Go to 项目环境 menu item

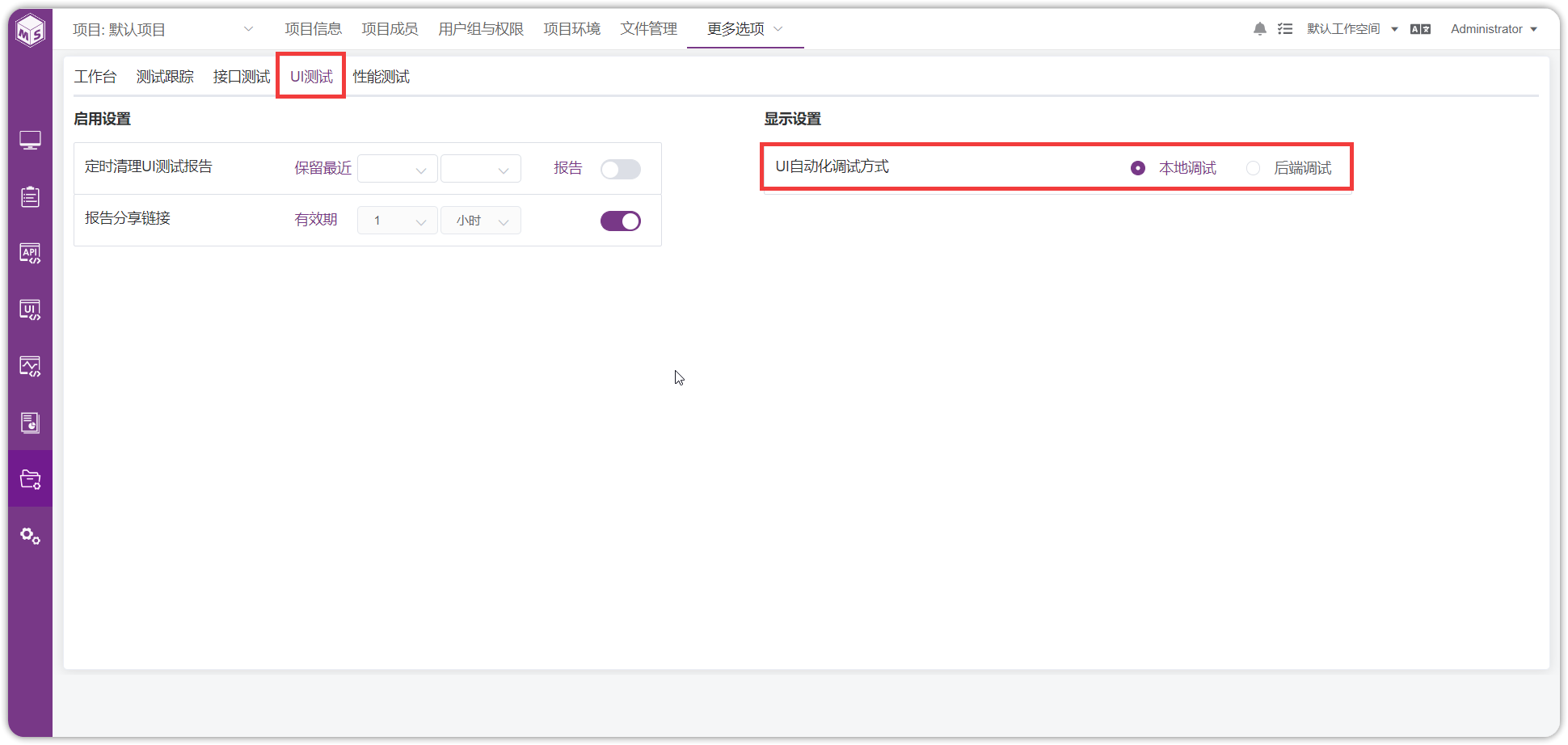[572, 29]
